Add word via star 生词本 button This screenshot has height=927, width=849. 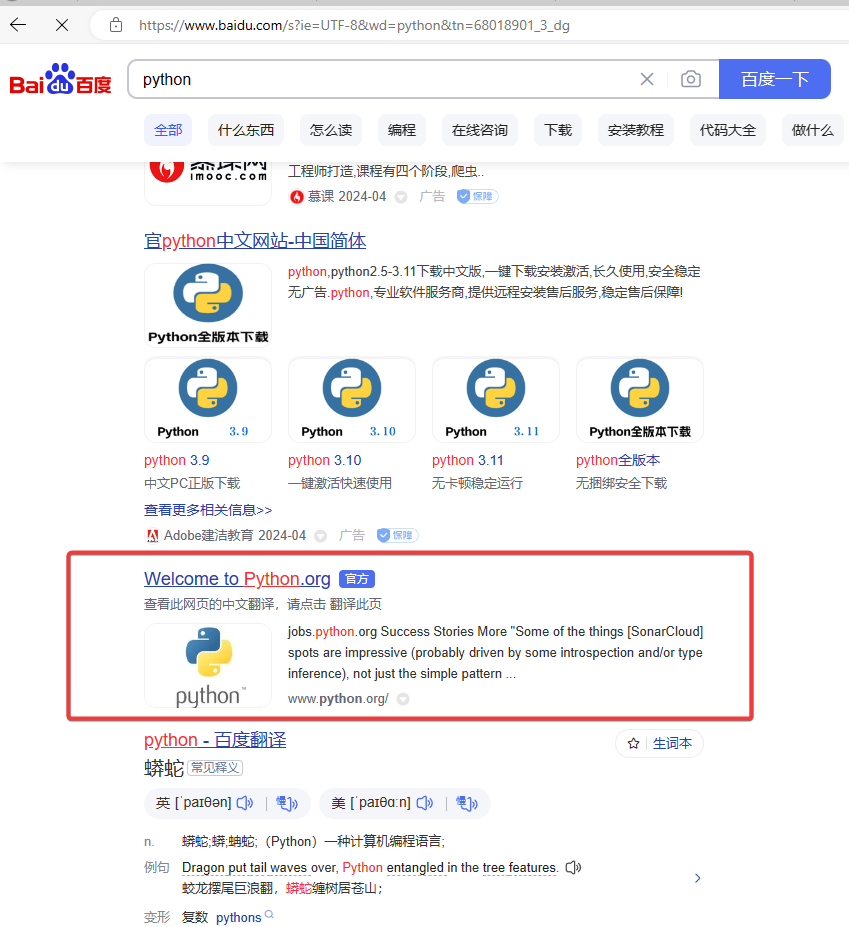tap(659, 743)
